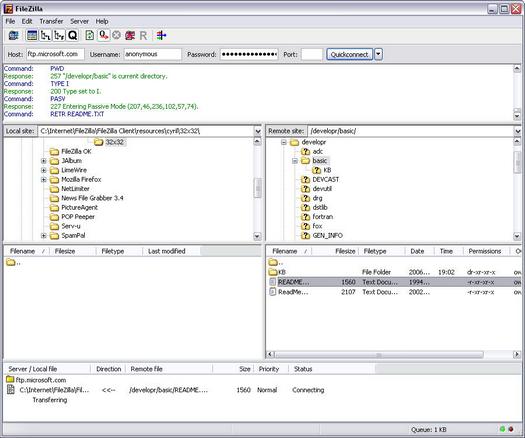Image resolution: width=525 pixels, height=438 pixels.
Task: Open the Help menu
Action: click(x=102, y=21)
